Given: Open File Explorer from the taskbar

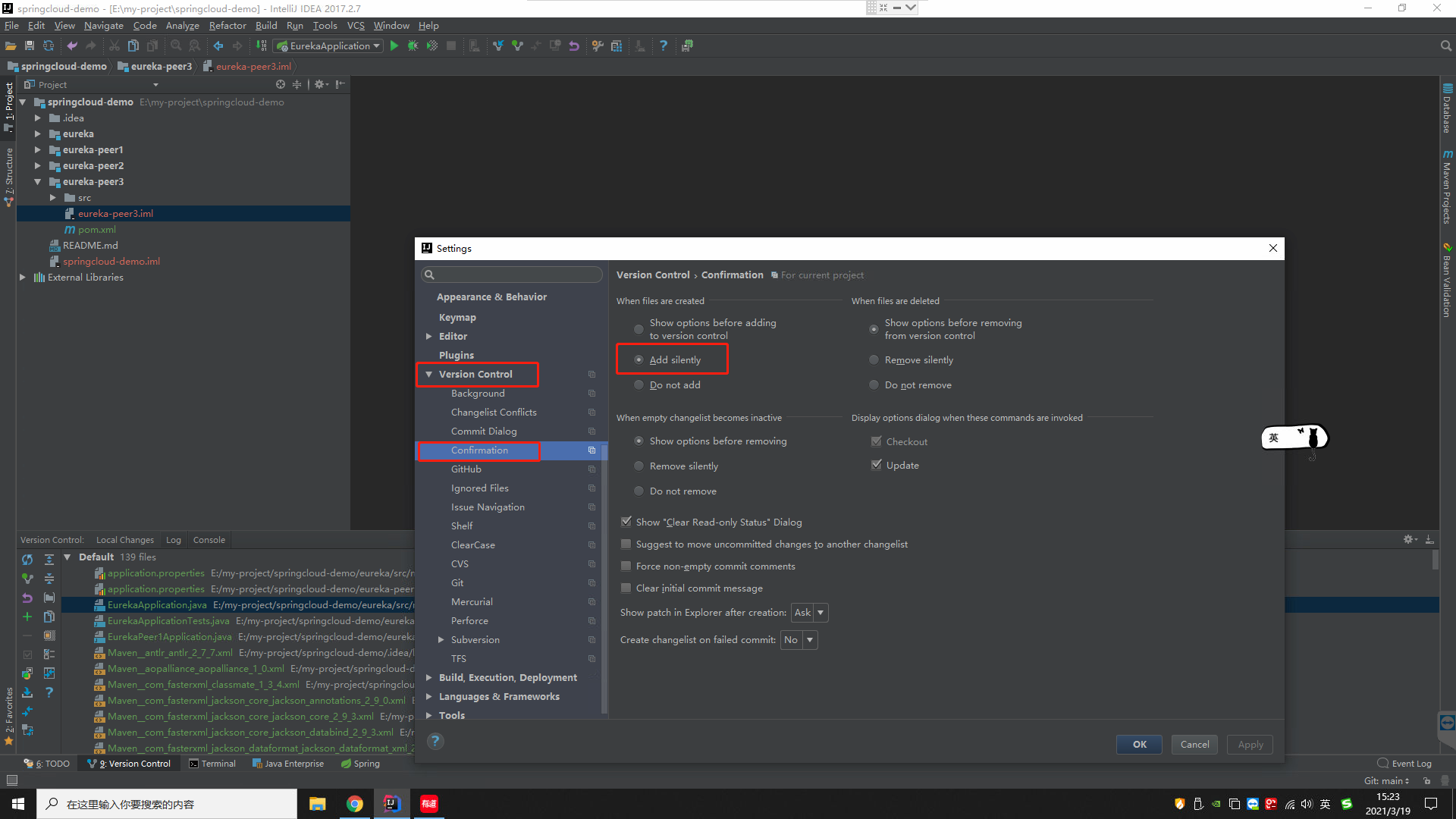Looking at the screenshot, I should coord(318,804).
